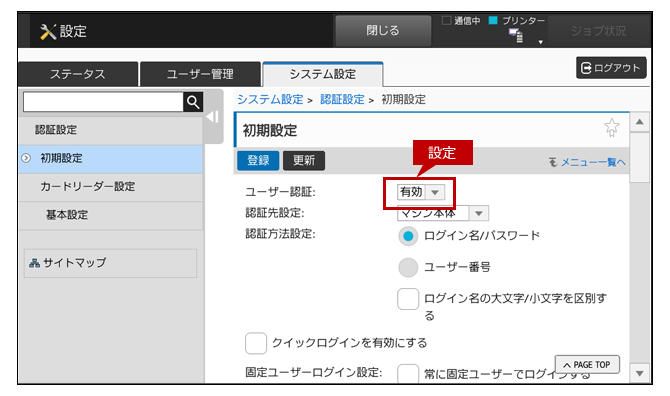Select the システム設定 tab

323,74
